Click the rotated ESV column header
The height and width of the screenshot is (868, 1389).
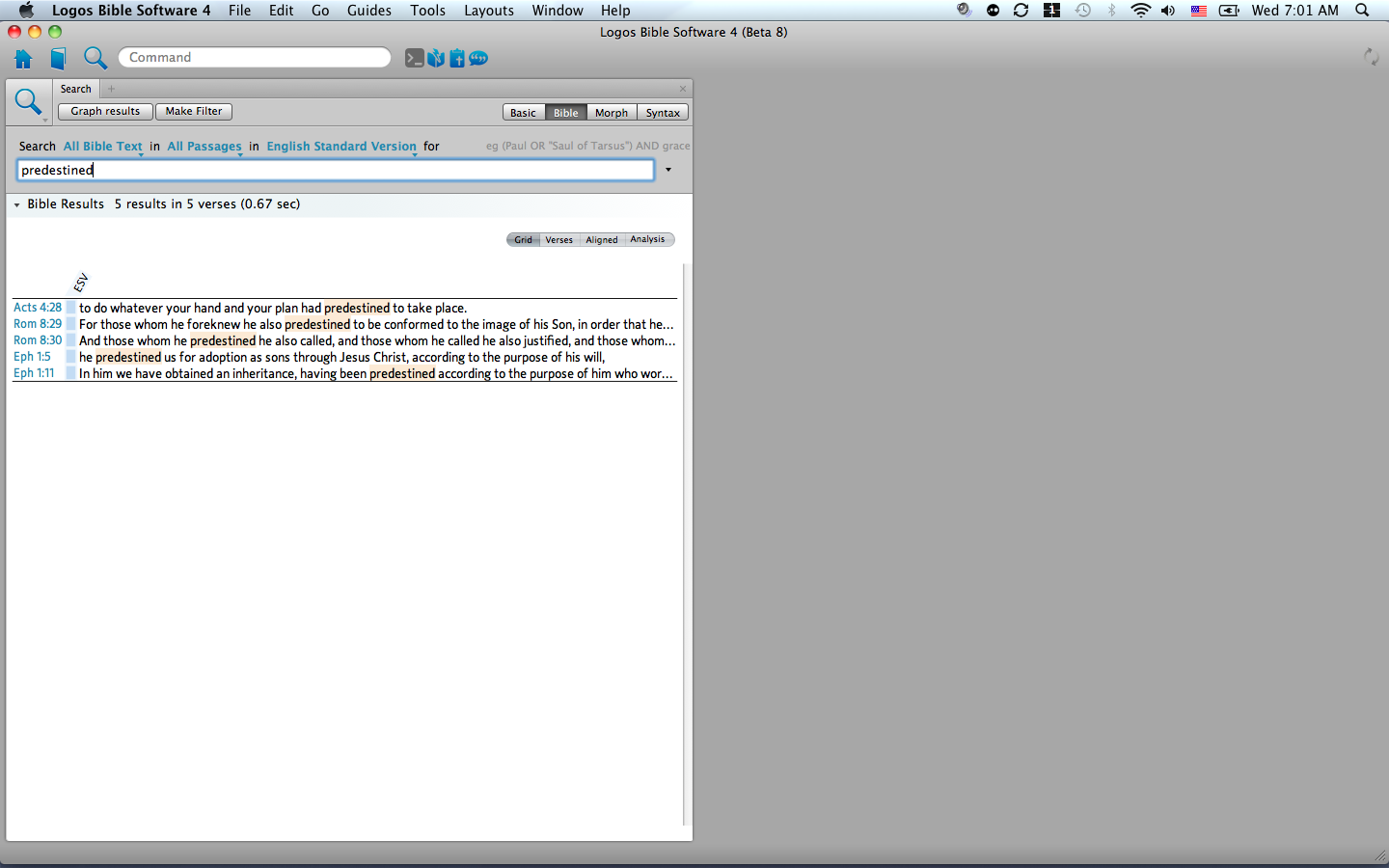pos(81,283)
